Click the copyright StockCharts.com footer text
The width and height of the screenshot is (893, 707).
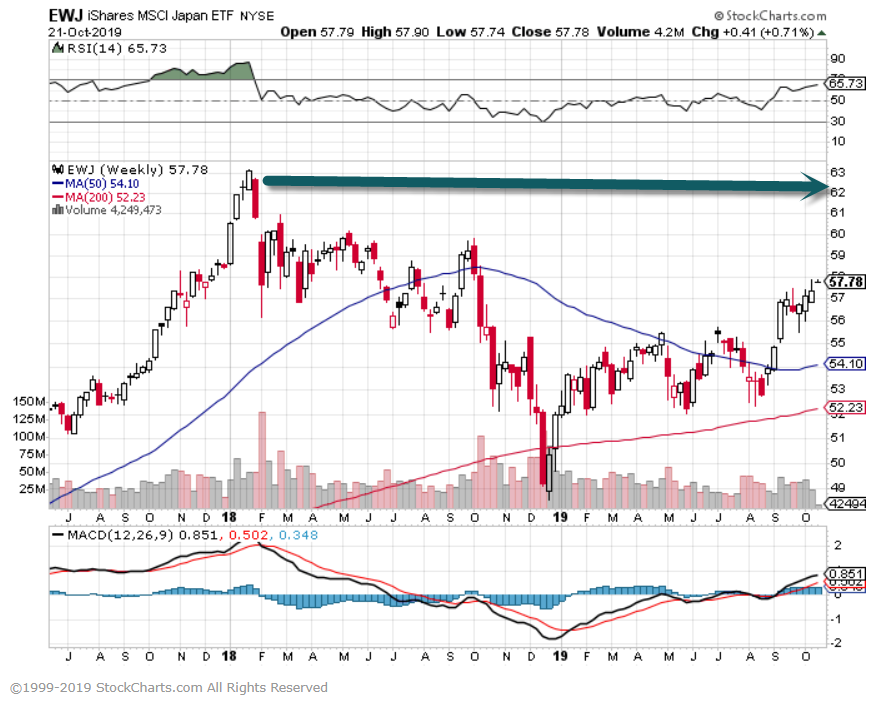pyautogui.click(x=169, y=688)
